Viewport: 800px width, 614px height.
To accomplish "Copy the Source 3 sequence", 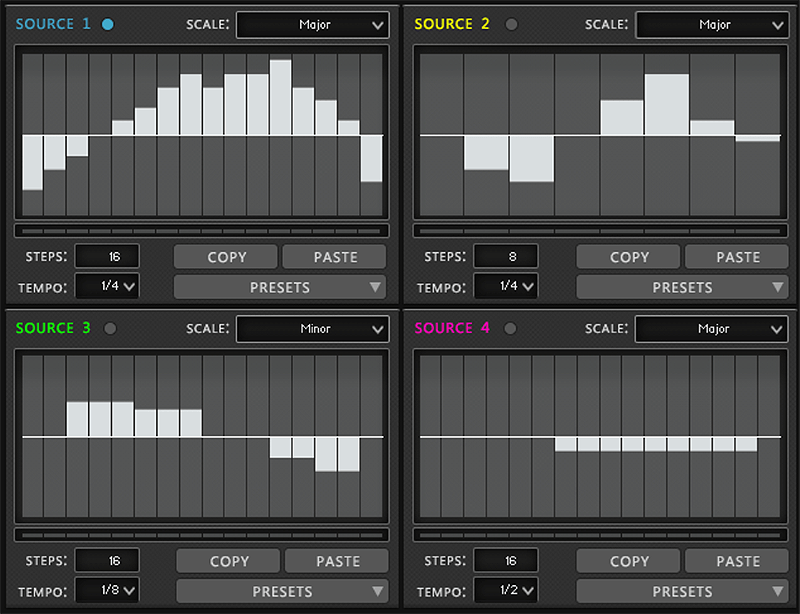I will point(229,561).
